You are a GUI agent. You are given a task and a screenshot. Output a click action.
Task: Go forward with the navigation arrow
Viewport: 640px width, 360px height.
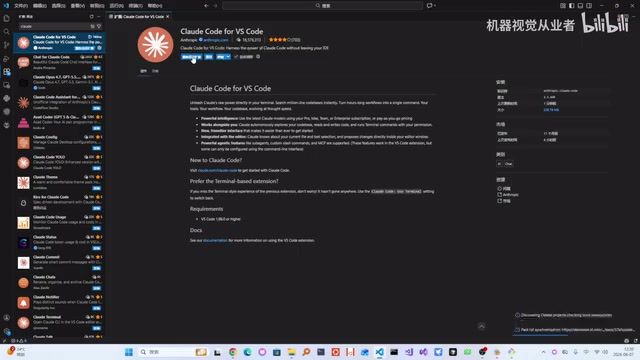point(216,6)
